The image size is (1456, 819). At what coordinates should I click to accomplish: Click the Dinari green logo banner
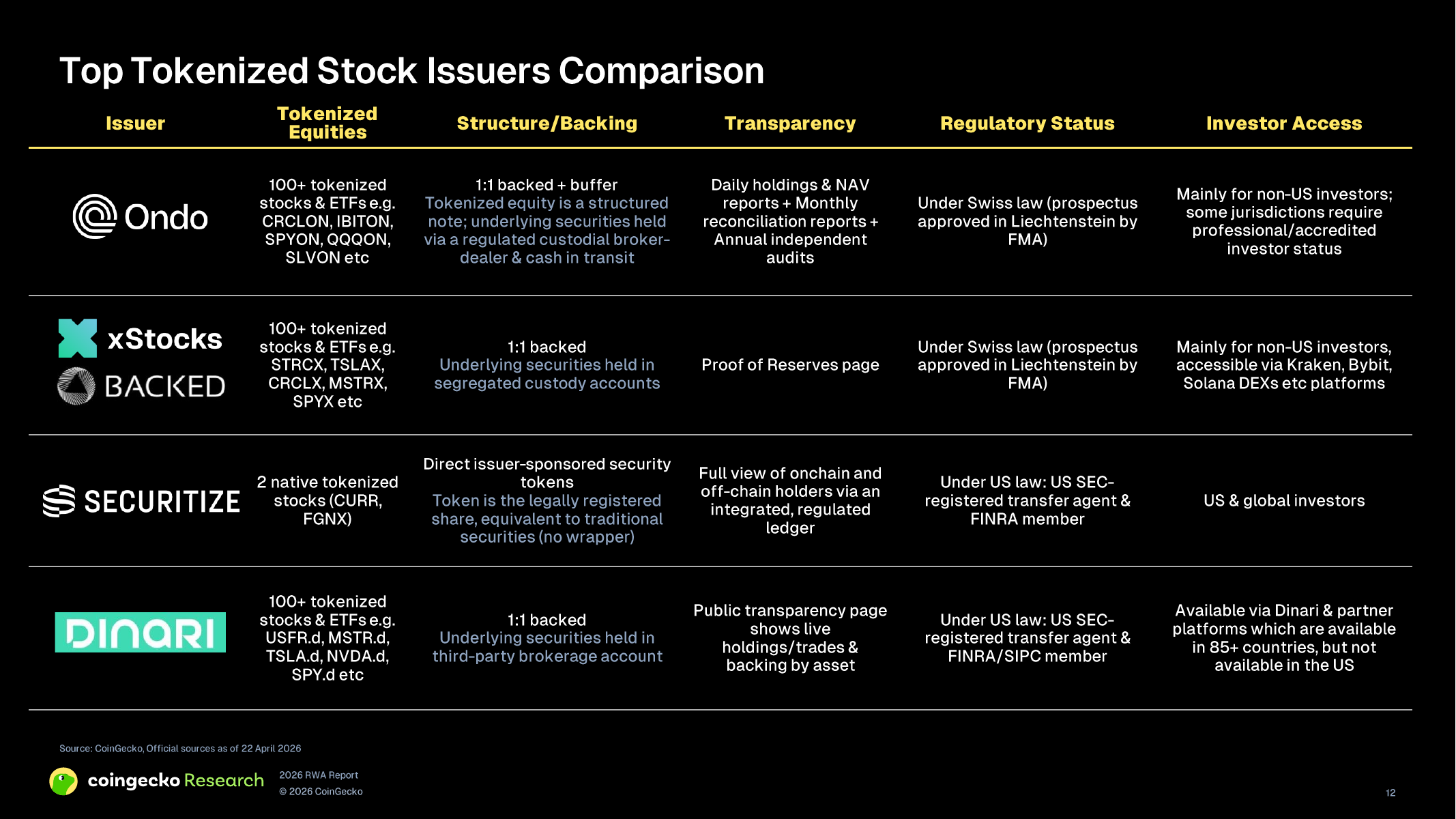[140, 632]
